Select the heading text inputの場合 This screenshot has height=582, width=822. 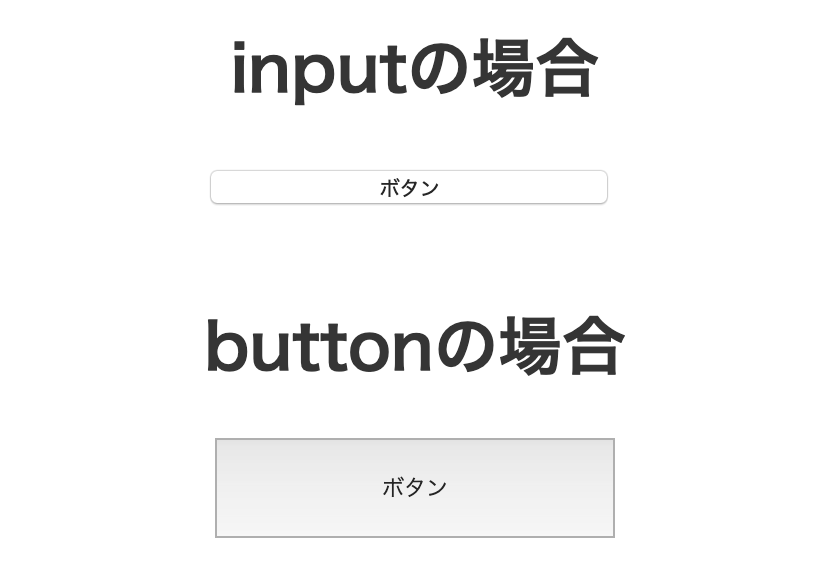(x=411, y=68)
